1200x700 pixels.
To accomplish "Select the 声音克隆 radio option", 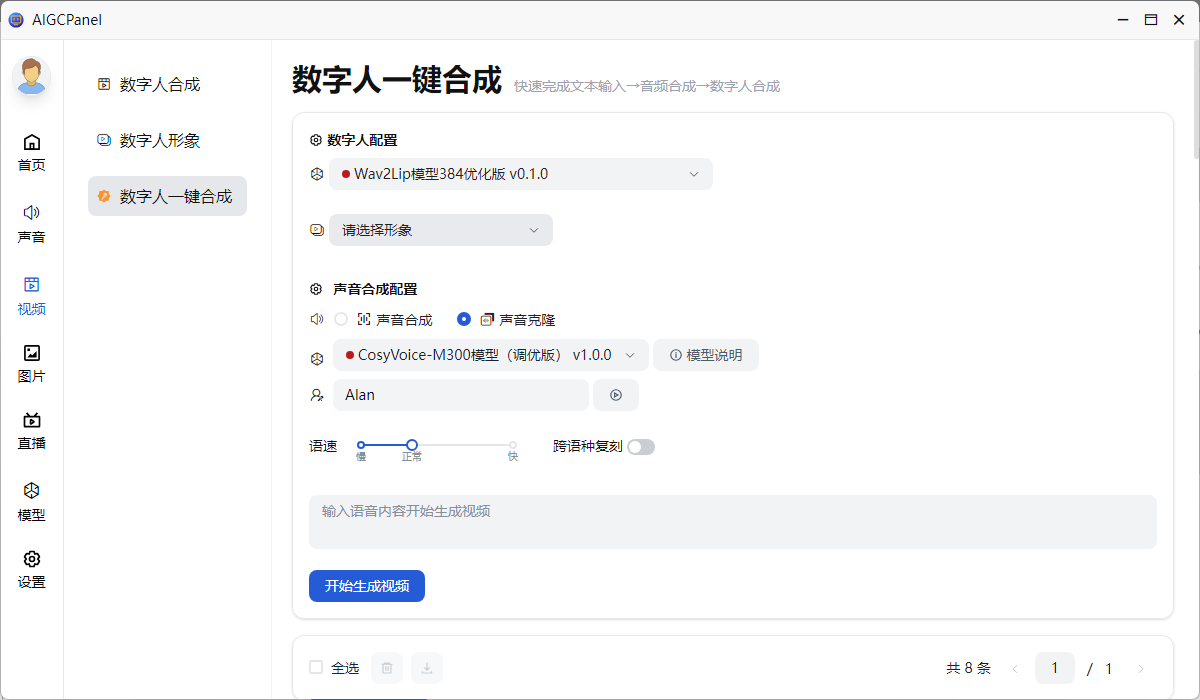I will click(464, 320).
